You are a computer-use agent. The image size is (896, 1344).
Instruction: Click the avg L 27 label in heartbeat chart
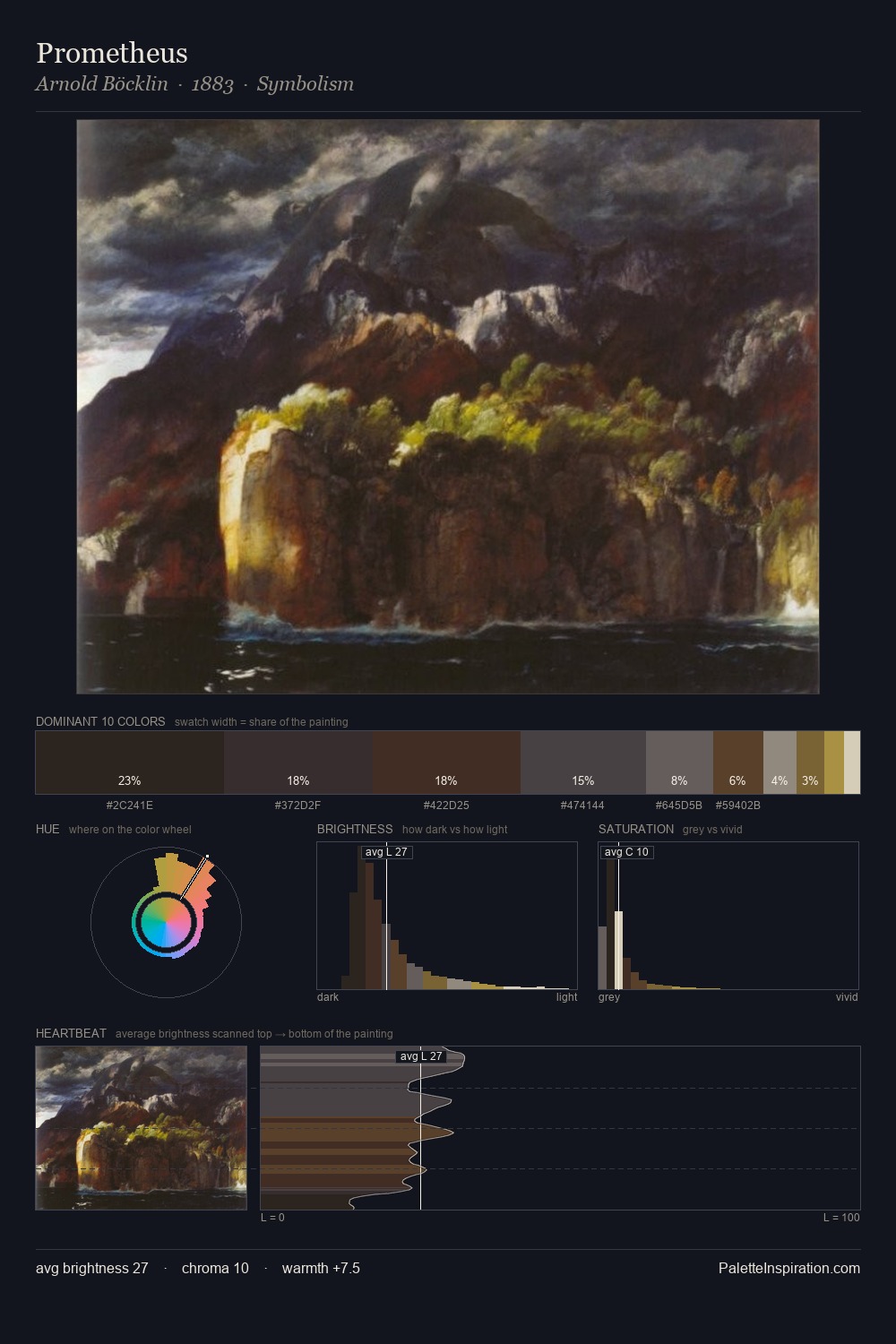click(421, 1056)
